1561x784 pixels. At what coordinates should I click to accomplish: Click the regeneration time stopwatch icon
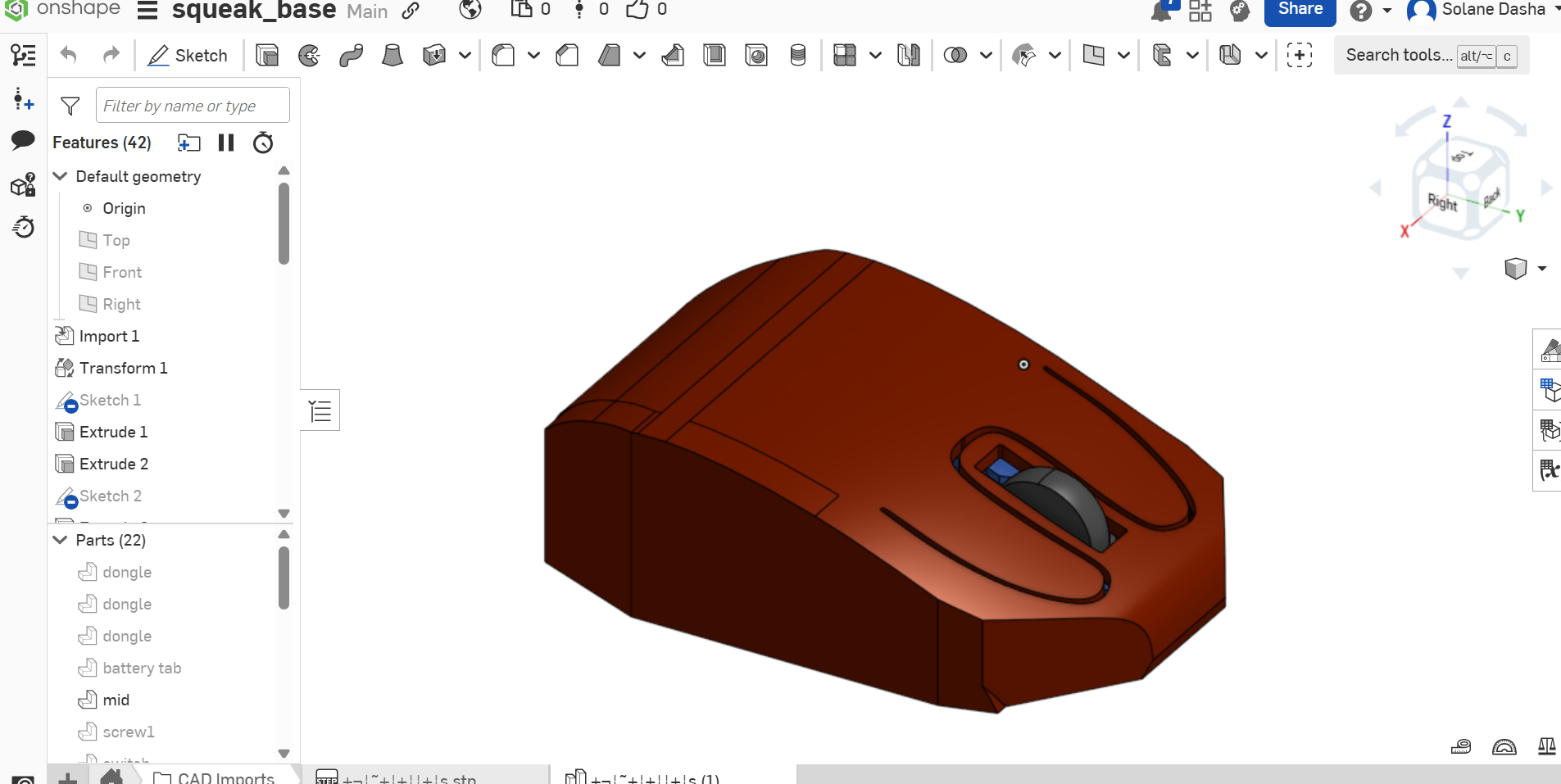coord(263,143)
